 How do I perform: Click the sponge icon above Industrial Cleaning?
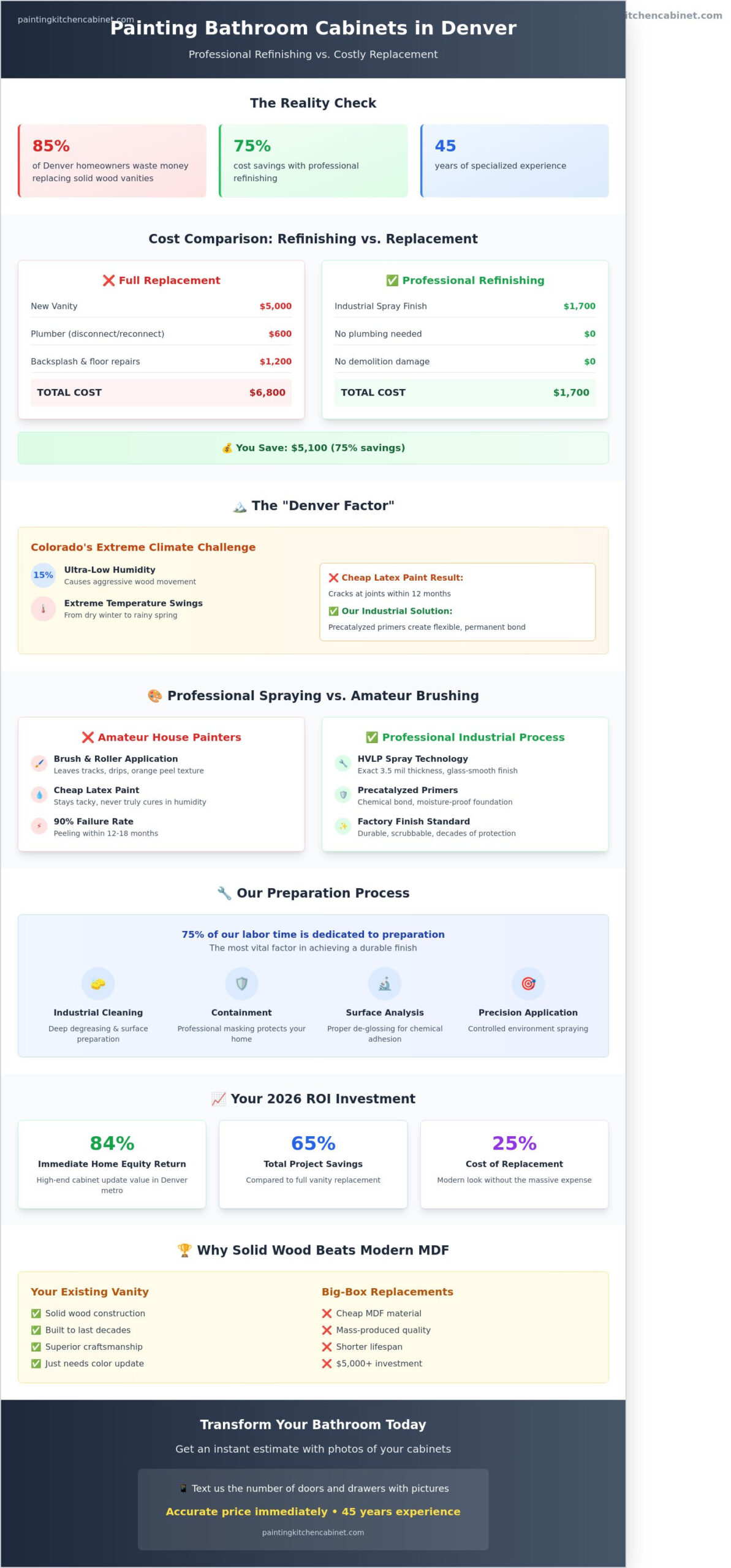(98, 984)
